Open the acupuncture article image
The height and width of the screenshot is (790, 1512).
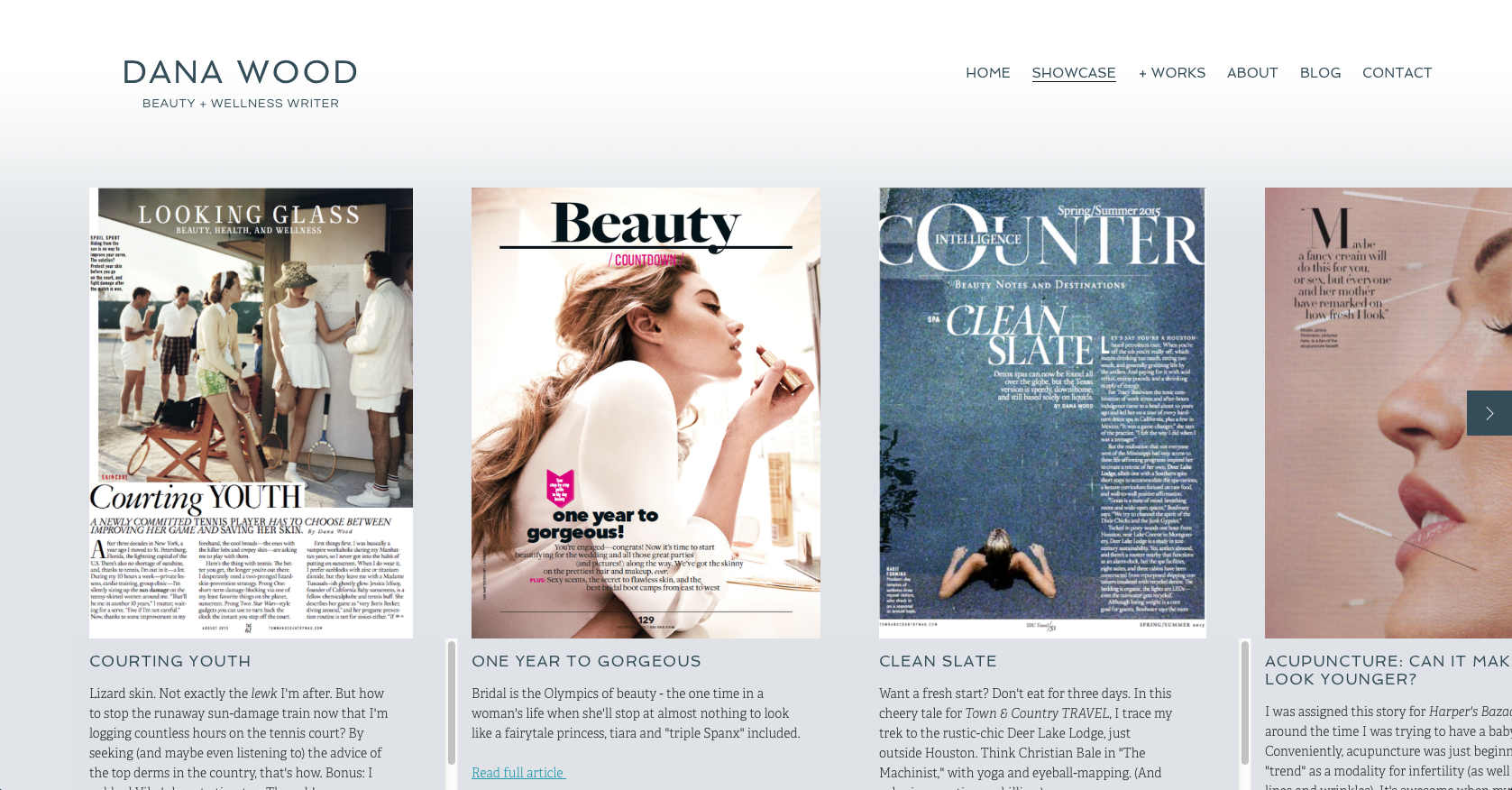click(x=1388, y=413)
